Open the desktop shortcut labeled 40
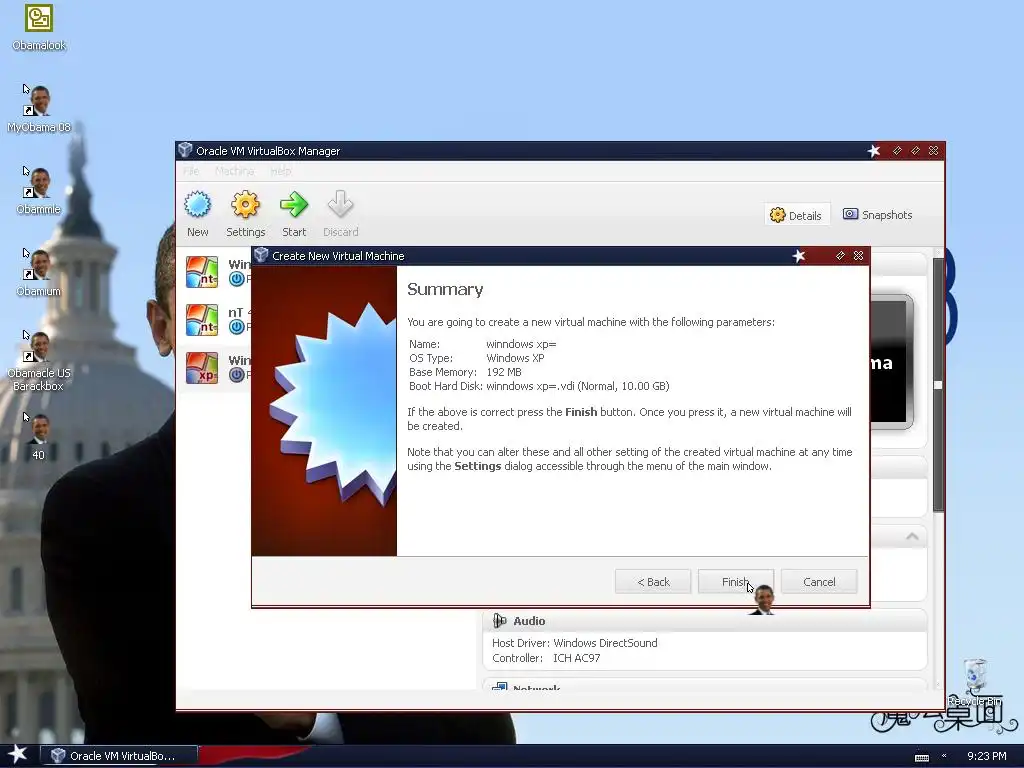The height and width of the screenshot is (768, 1024). click(x=39, y=436)
